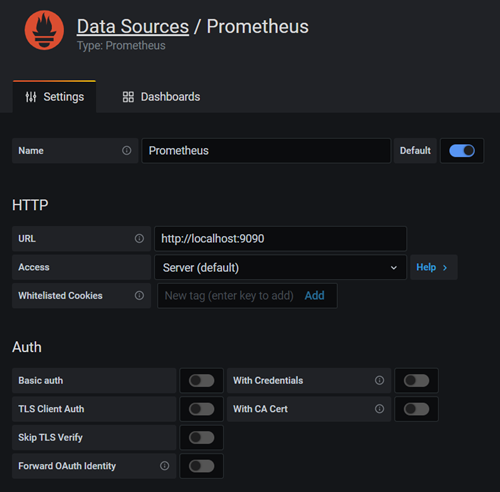500x492 pixels.
Task: Enable the Skip TLS Verify switch
Action: [201, 437]
